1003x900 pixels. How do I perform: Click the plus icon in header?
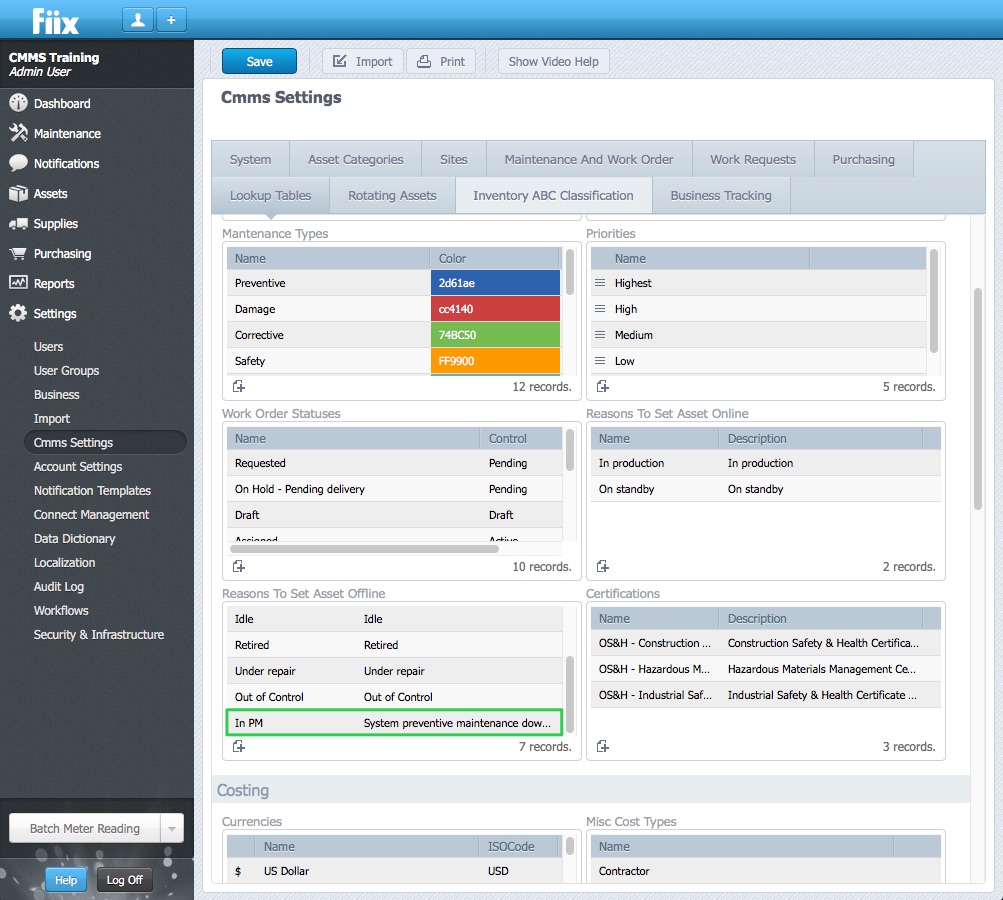[x=171, y=20]
